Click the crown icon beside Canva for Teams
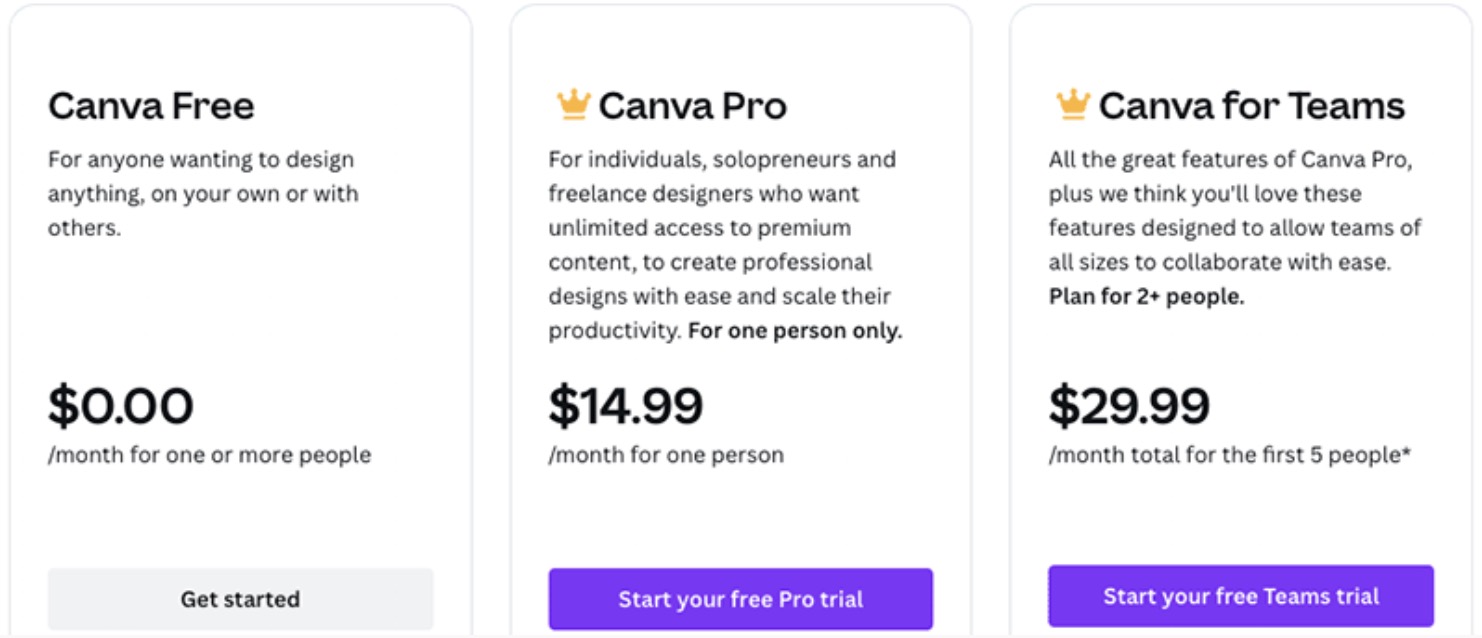This screenshot has height=638, width=1482. pyautogui.click(x=1073, y=104)
